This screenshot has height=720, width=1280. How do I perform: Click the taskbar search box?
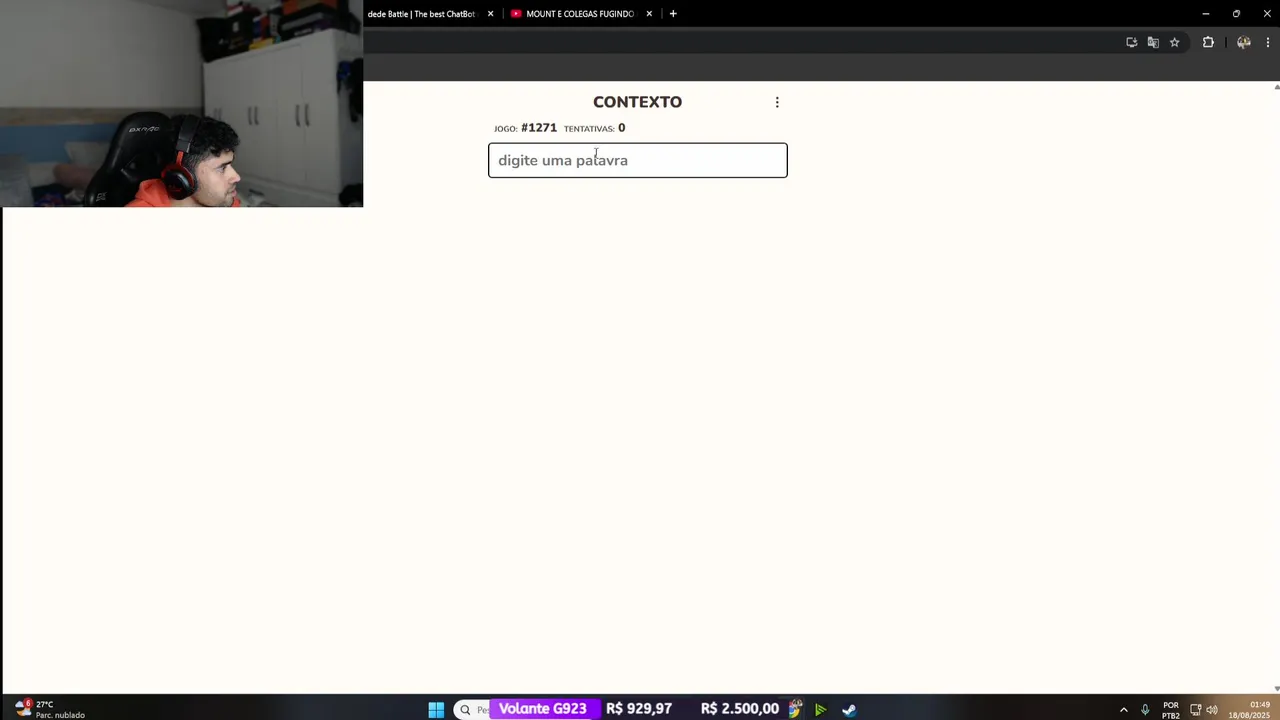(473, 709)
